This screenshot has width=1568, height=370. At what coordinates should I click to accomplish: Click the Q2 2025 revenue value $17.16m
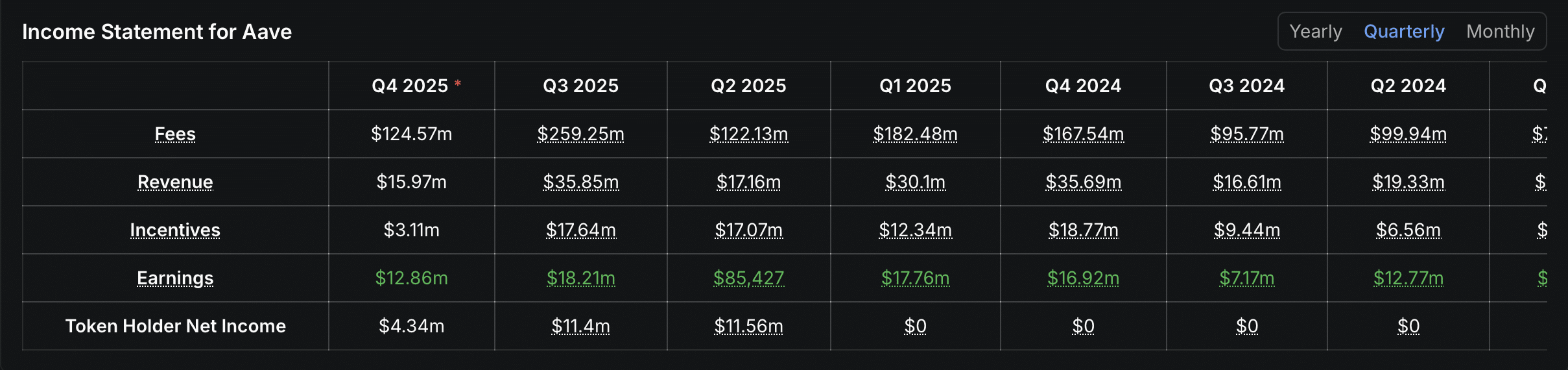pos(748,182)
